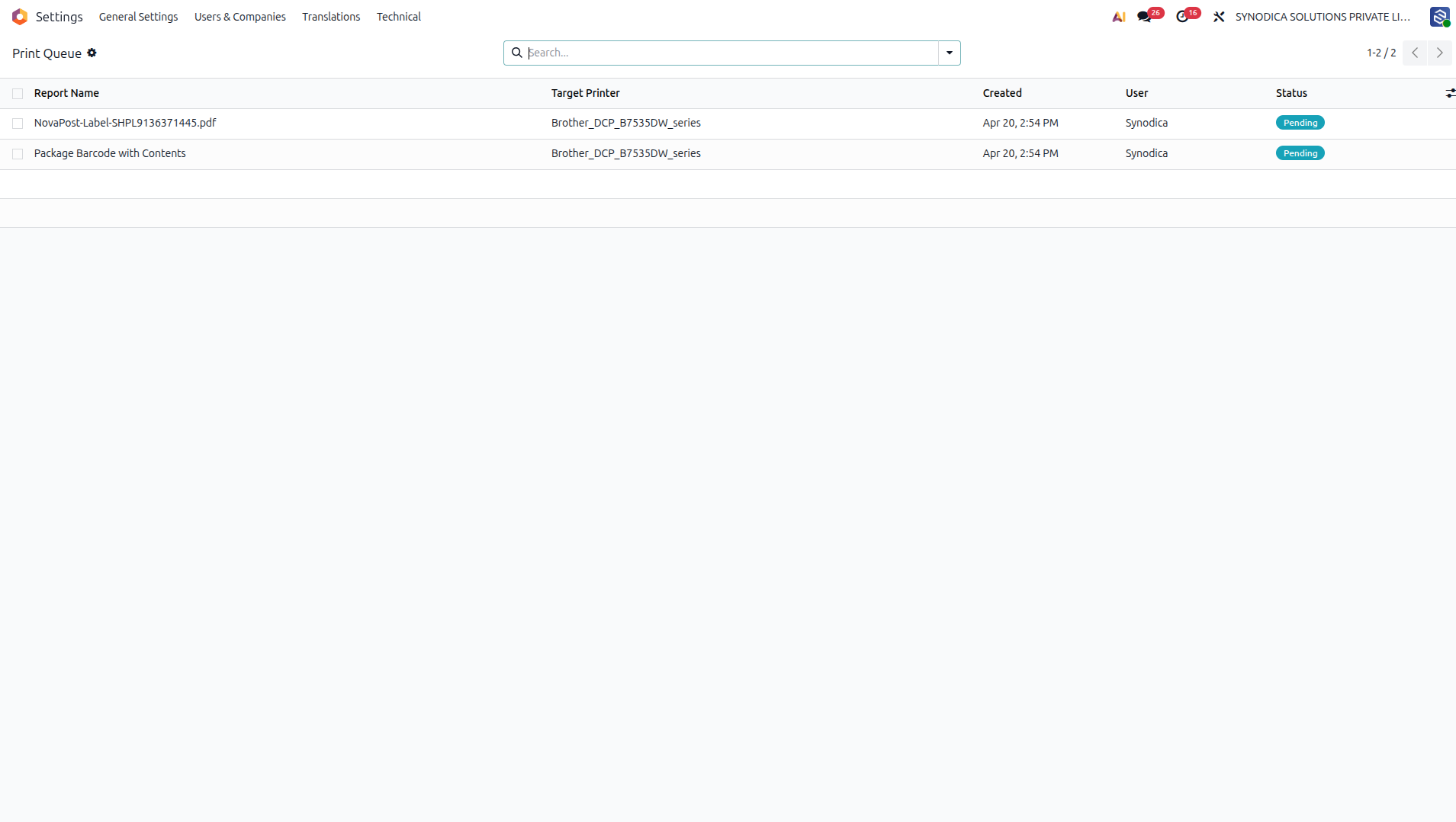Screen dimensions: 1456x822
Task: Open the Users & Companies menu
Action: 239,17
